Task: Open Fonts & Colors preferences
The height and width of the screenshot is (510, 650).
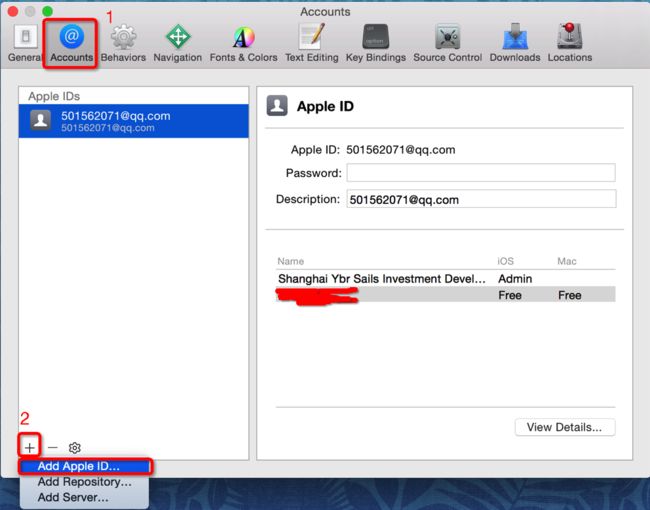Action: point(243,43)
